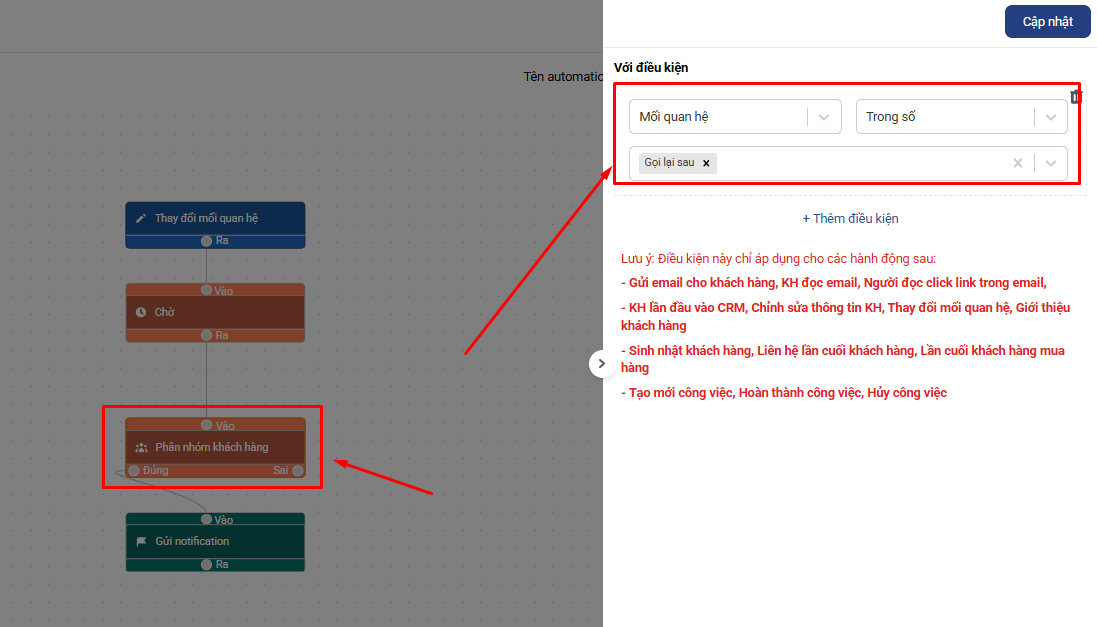Remove the 'Gọi lại sau' tag
This screenshot has height=627, width=1097.
coord(706,163)
